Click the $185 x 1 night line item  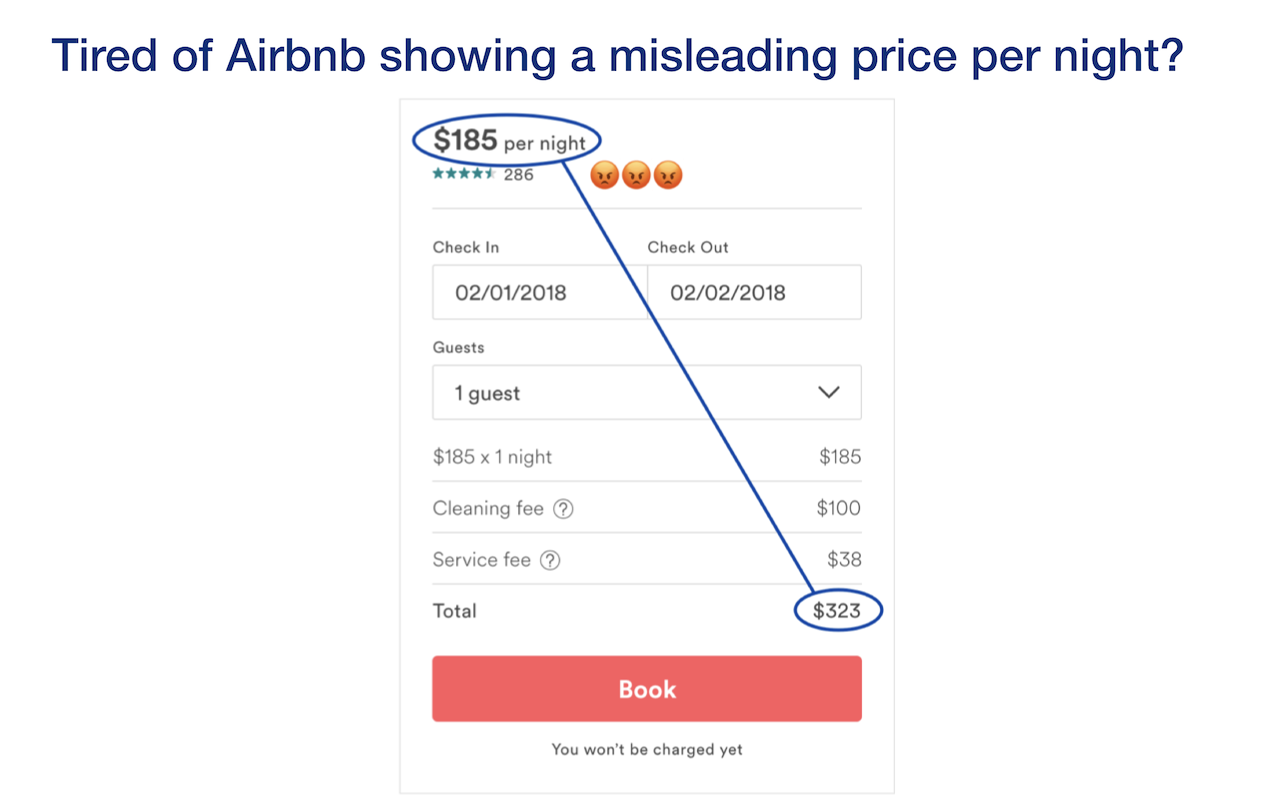click(491, 456)
